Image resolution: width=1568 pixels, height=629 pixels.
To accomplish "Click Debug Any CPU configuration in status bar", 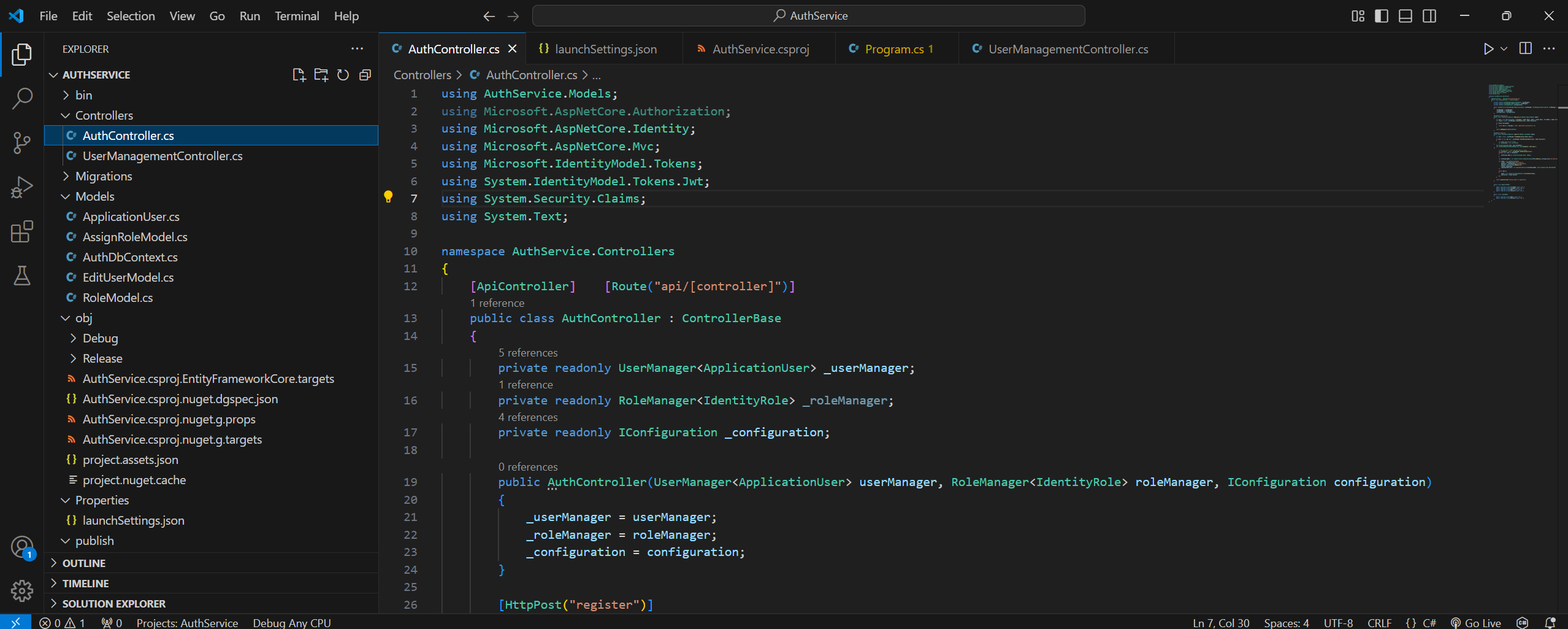I will pyautogui.click(x=292, y=622).
